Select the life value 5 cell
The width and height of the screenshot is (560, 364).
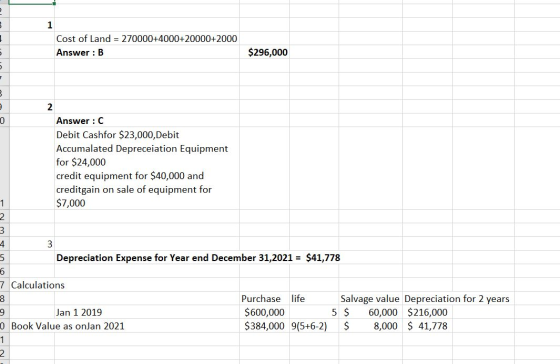(x=314, y=312)
